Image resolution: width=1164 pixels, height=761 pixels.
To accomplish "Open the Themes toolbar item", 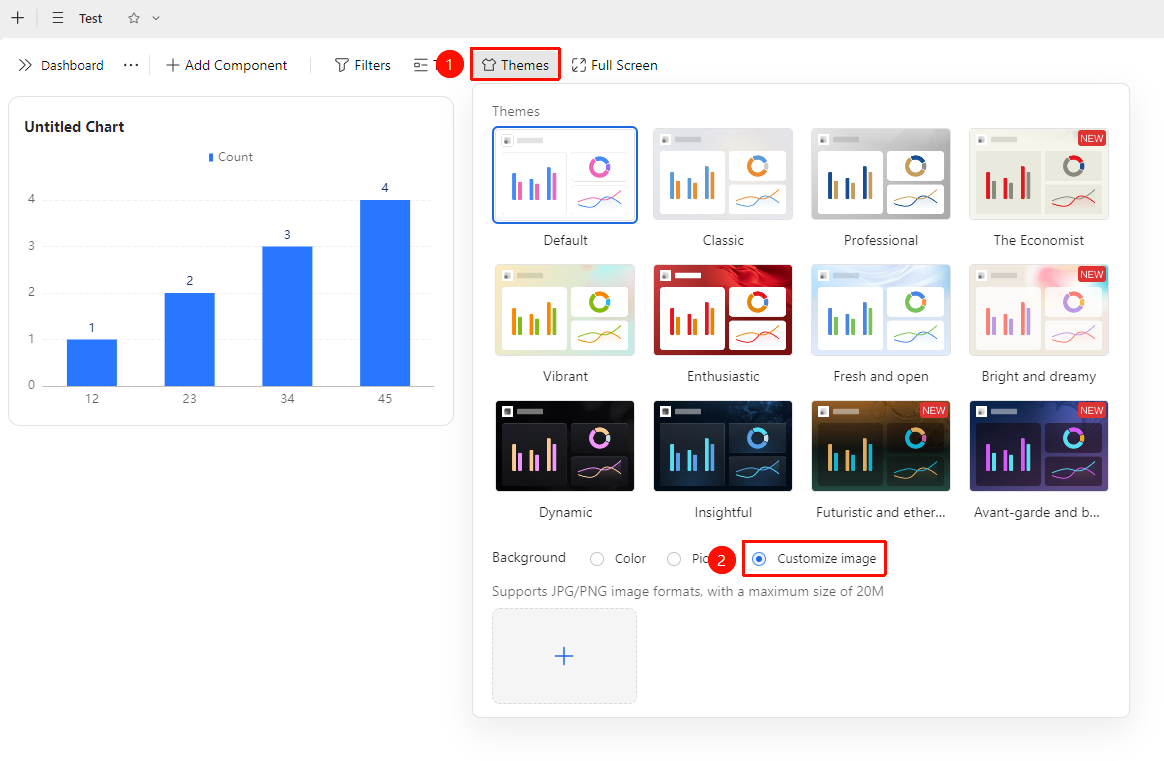I will (515, 65).
